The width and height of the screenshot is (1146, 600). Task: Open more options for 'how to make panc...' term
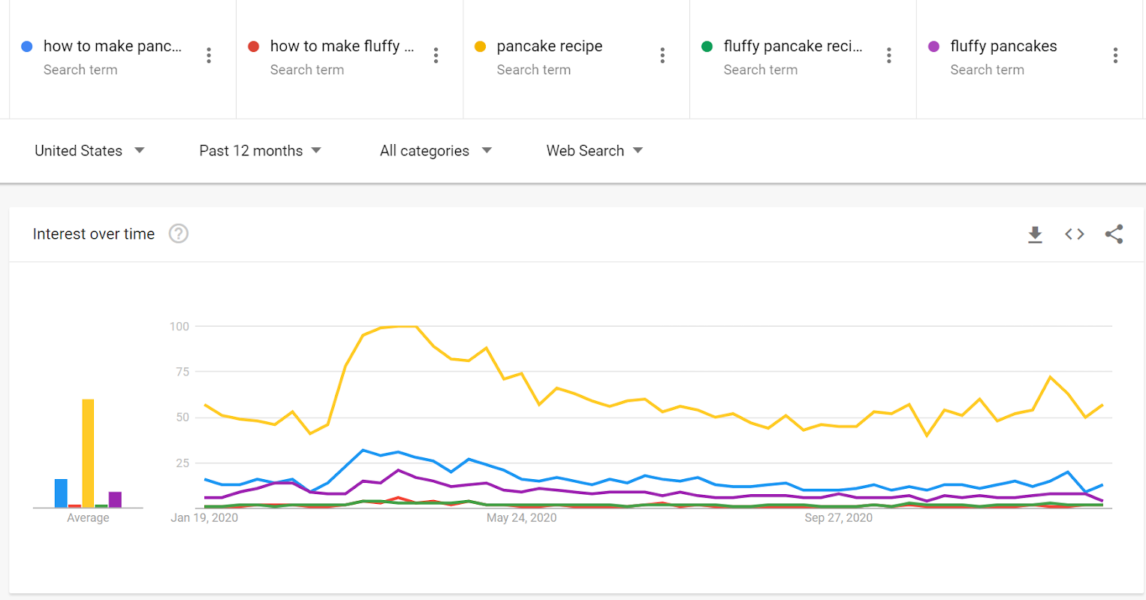pyautogui.click(x=209, y=56)
